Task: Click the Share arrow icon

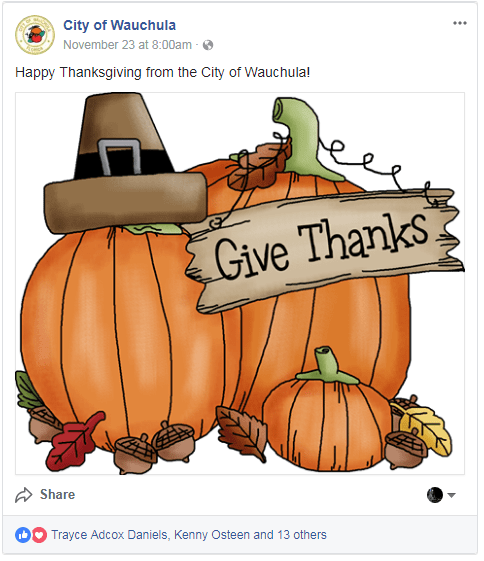Action: pos(24,495)
